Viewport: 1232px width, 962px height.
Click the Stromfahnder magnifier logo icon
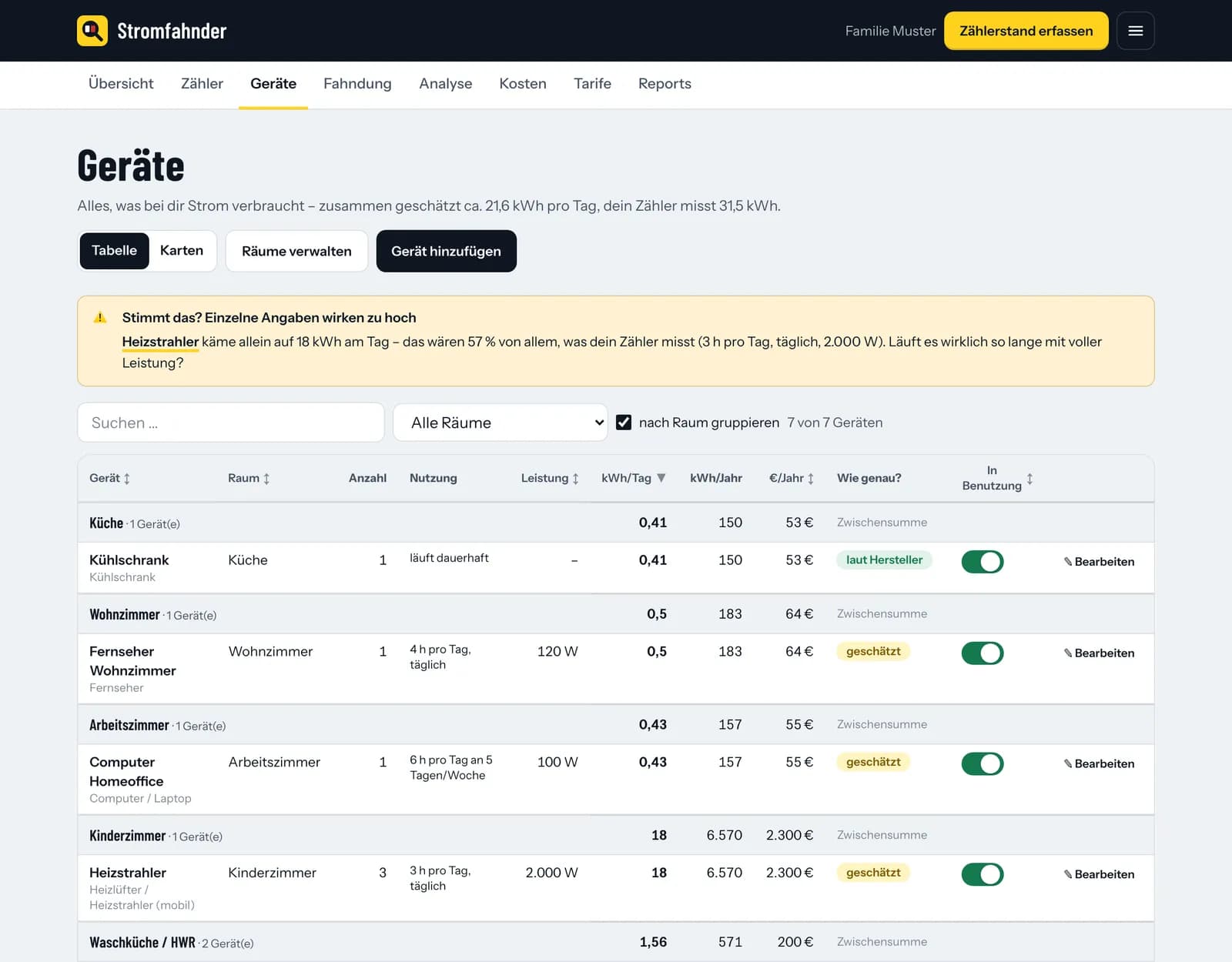click(x=92, y=31)
